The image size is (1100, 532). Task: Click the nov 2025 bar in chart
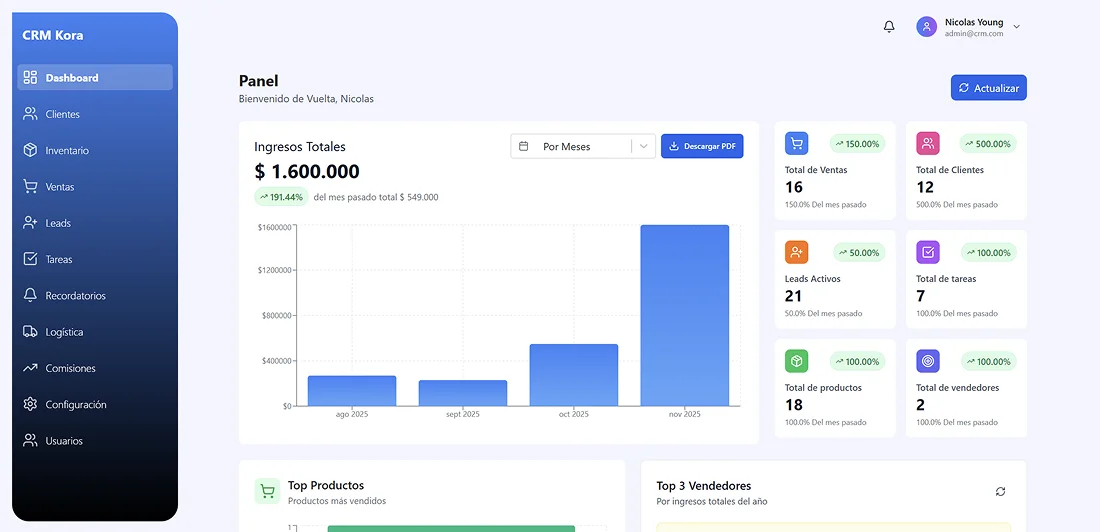click(684, 315)
